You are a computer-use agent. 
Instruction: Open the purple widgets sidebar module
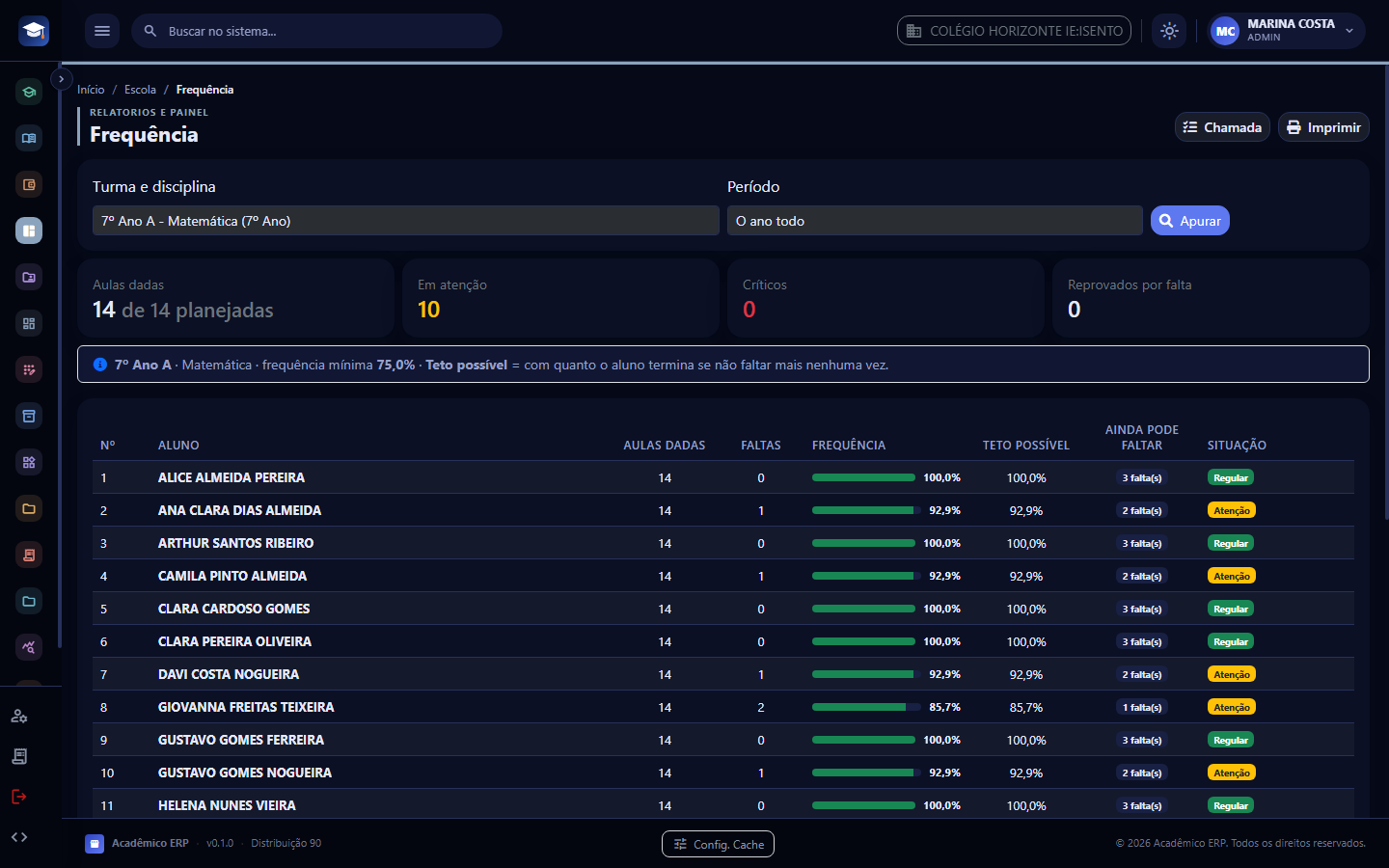click(29, 463)
